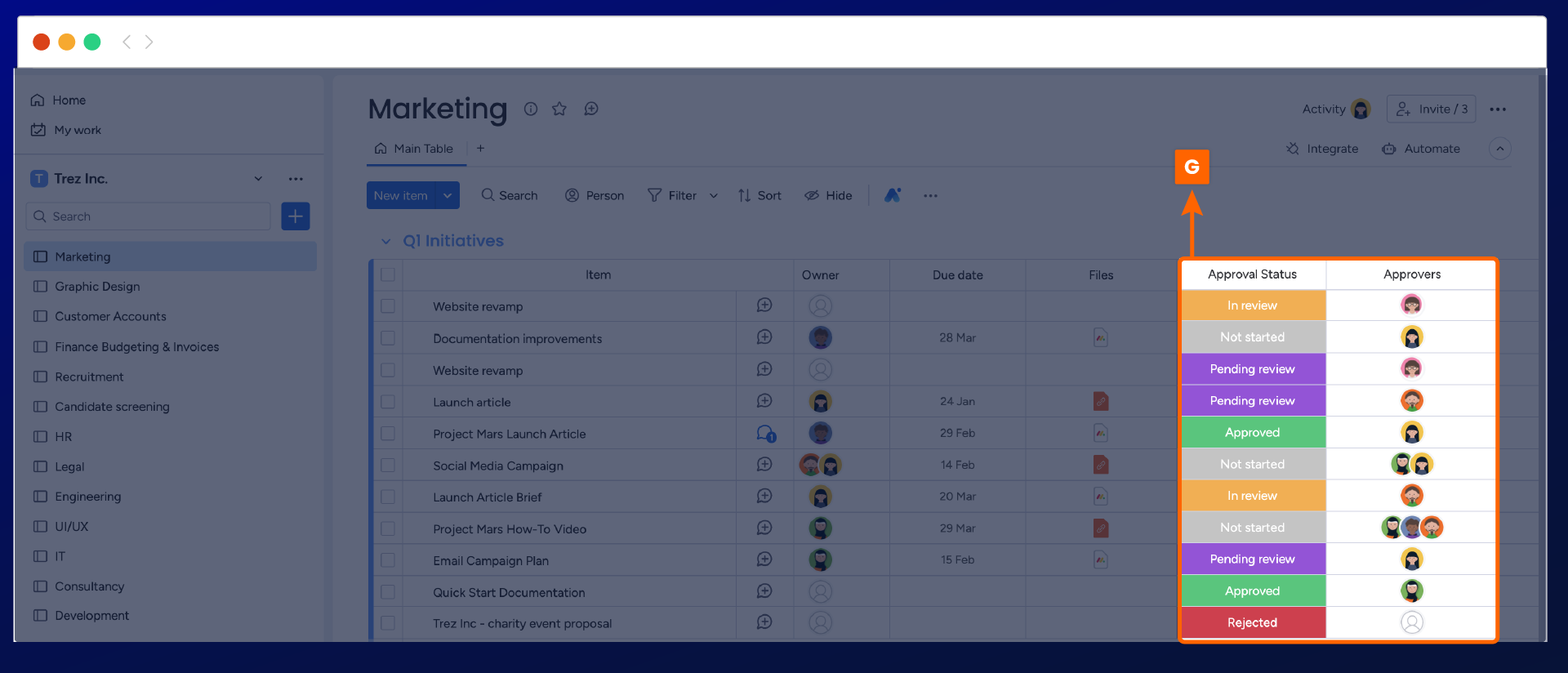The width and height of the screenshot is (1568, 673).
Task: Open Hide columns tool
Action: pos(828,195)
